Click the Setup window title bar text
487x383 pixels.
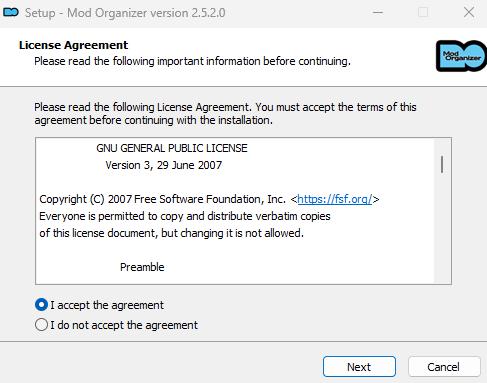[125, 13]
